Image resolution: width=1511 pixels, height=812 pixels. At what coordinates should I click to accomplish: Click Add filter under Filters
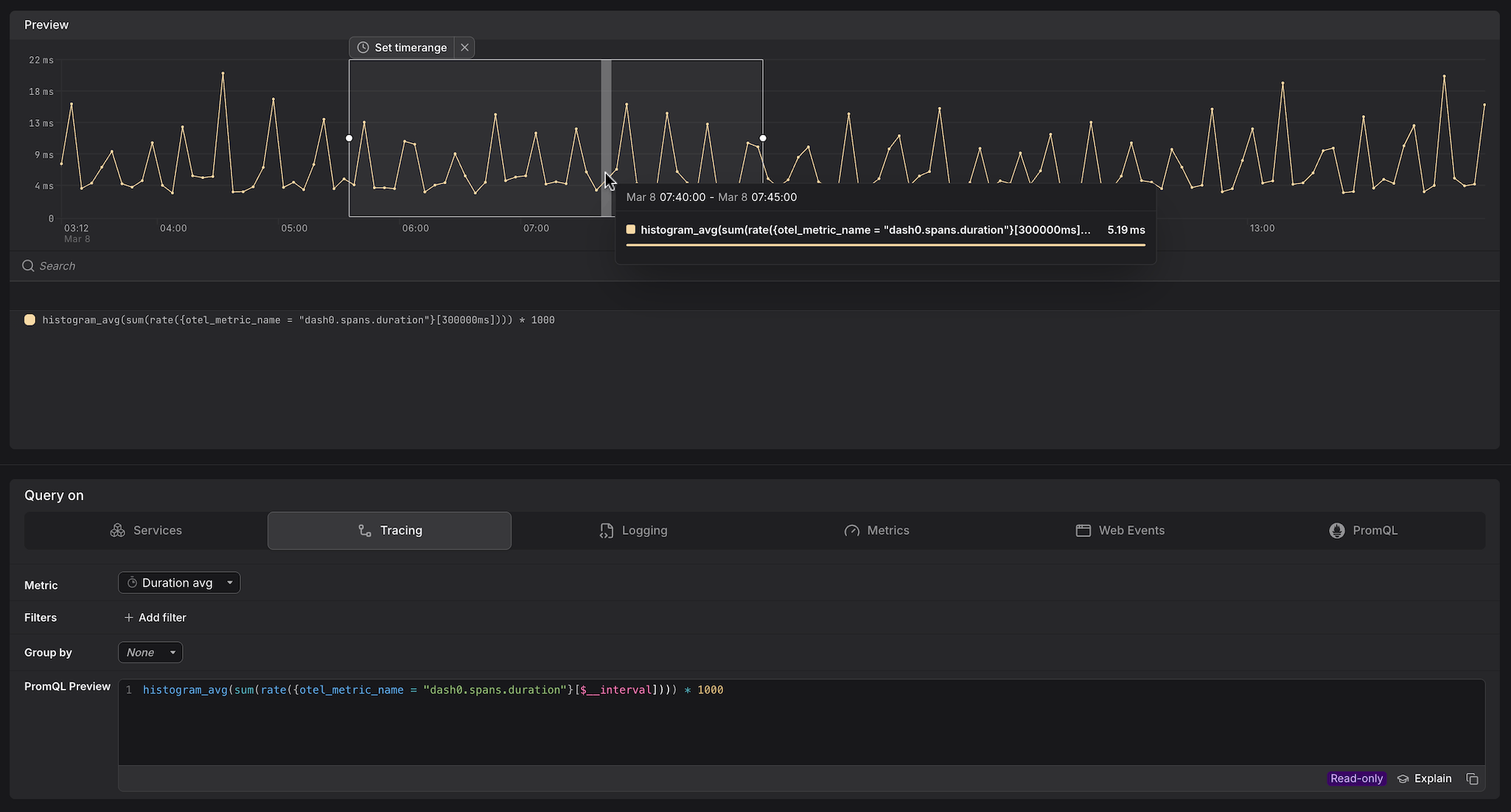[155, 617]
